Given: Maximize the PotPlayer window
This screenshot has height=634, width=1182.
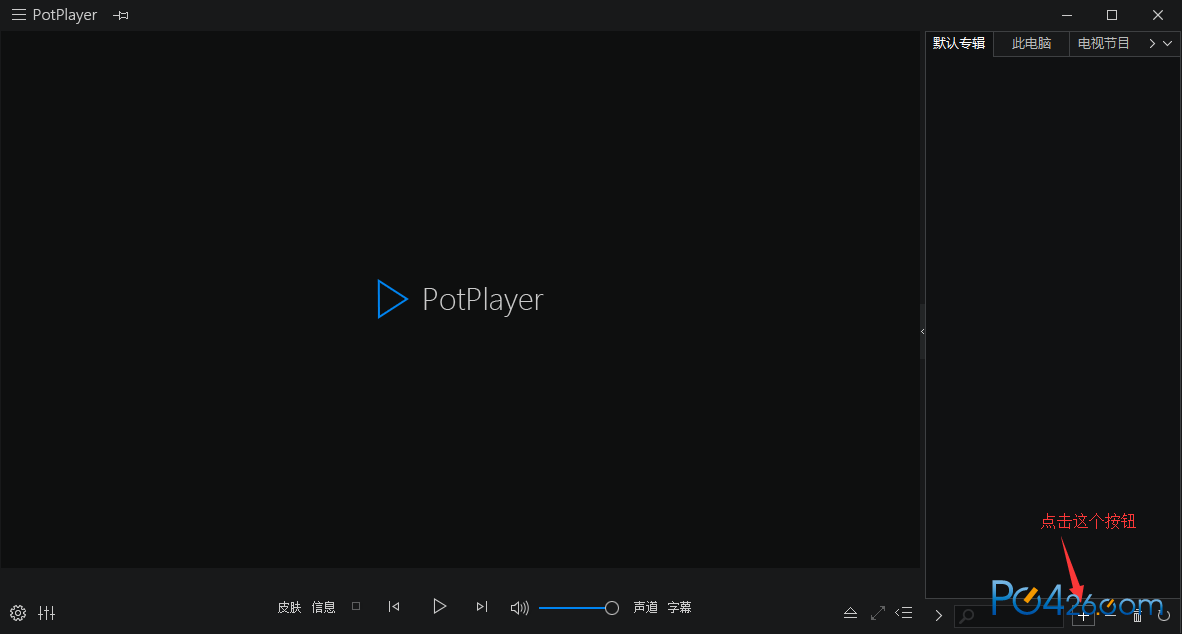Looking at the screenshot, I should click(x=1112, y=15).
